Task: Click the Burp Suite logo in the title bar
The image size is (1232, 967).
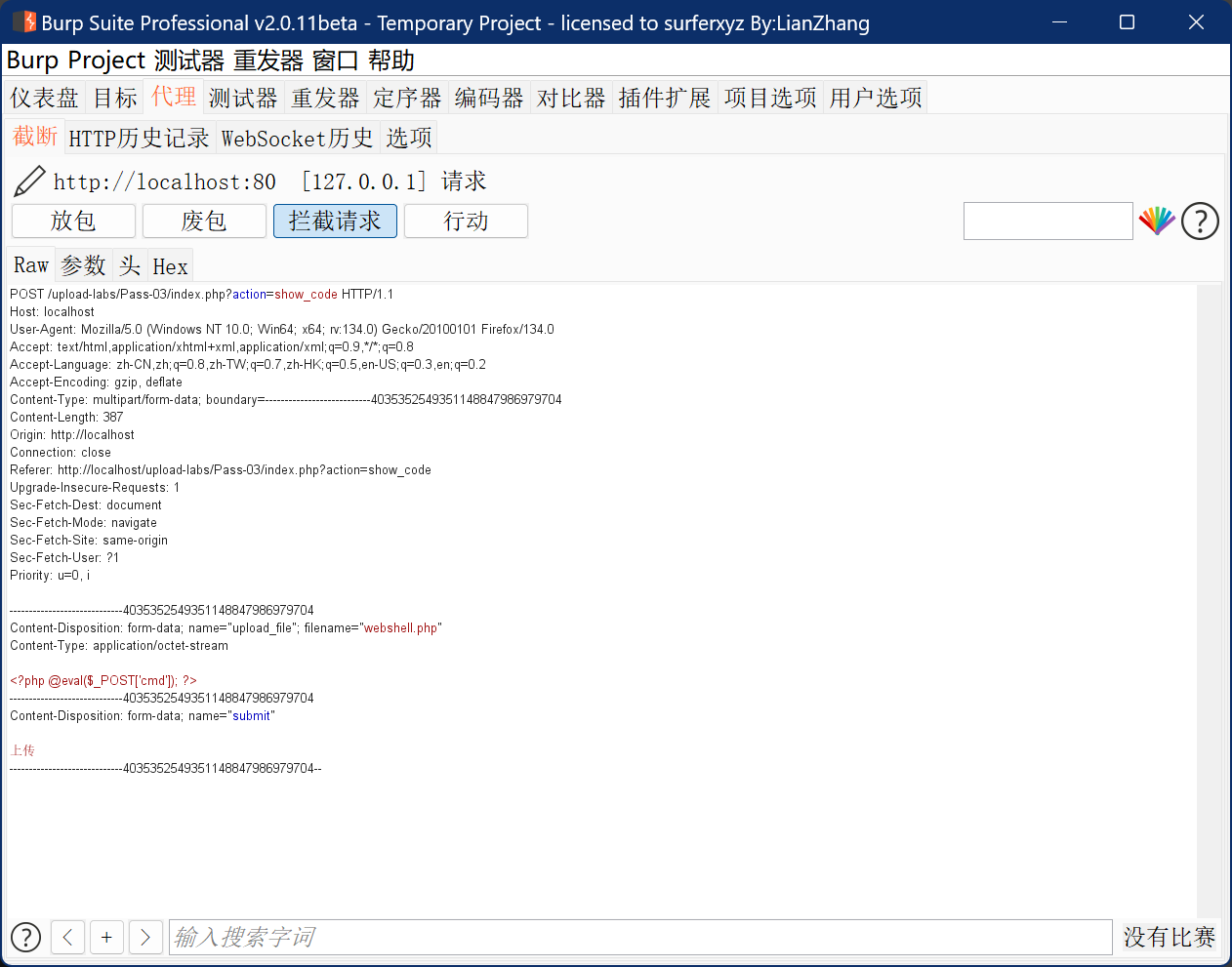Action: (23, 21)
